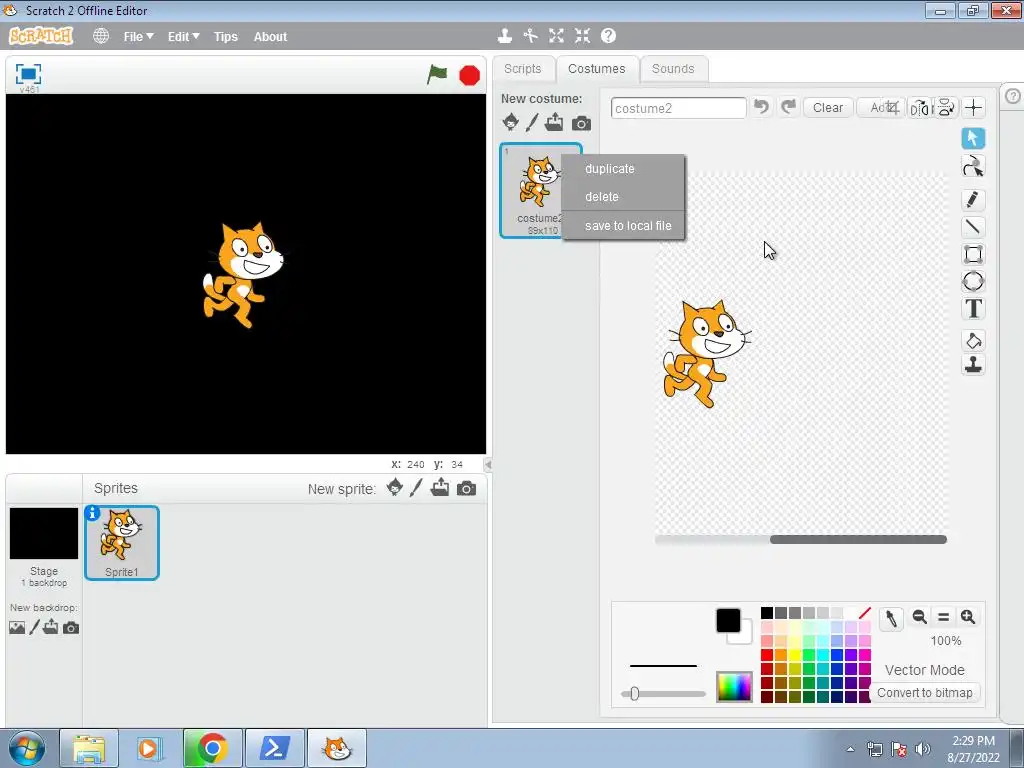
Task: Reset canvas zoom with equals icon
Action: [x=944, y=616]
